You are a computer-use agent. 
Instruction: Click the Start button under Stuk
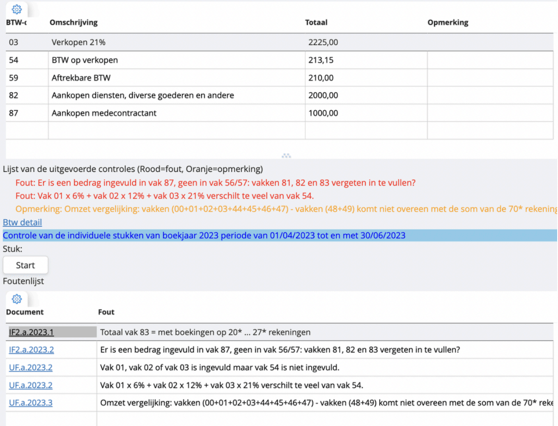(x=25, y=265)
